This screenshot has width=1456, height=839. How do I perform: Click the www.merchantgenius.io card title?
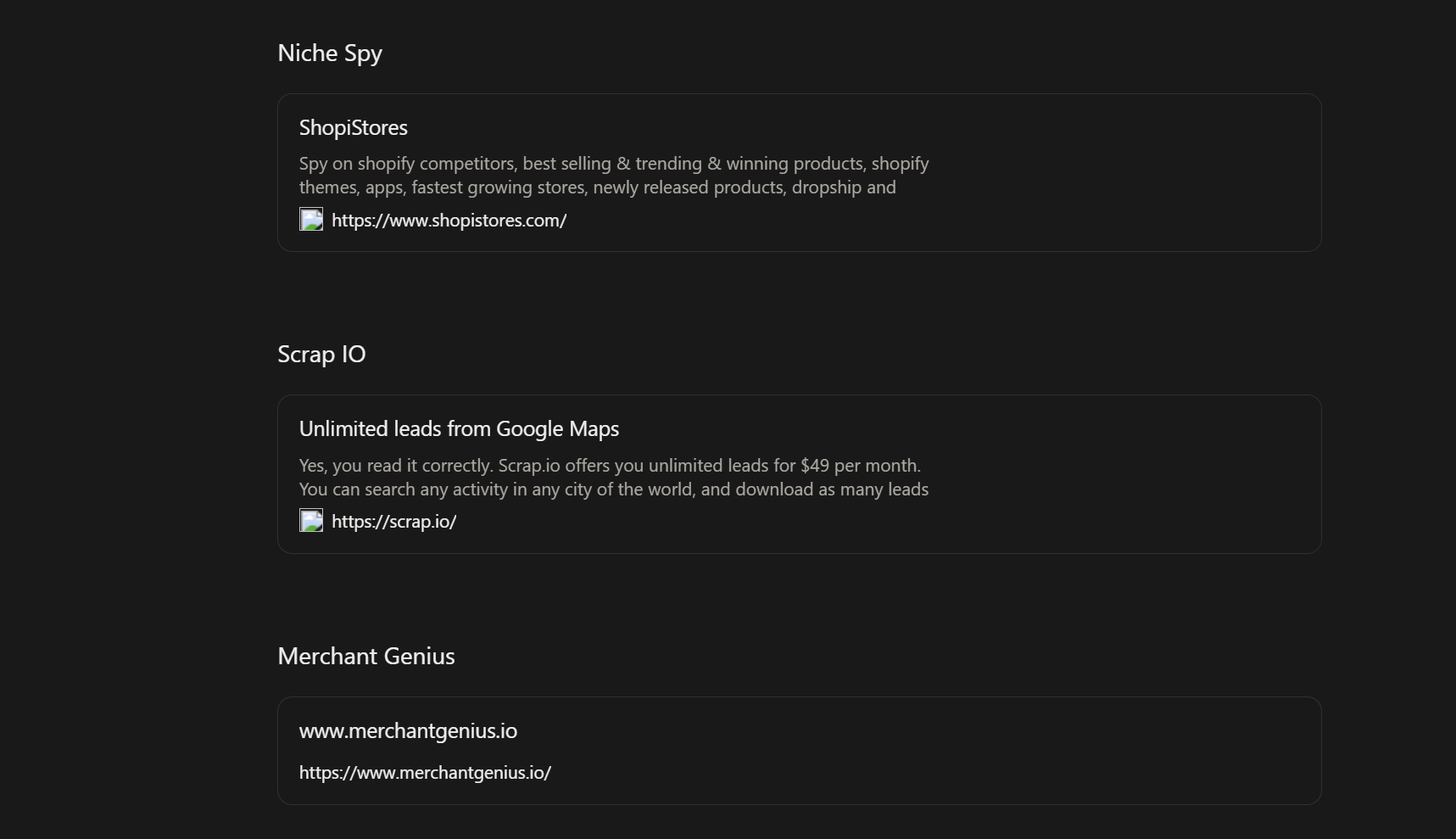[x=408, y=731]
